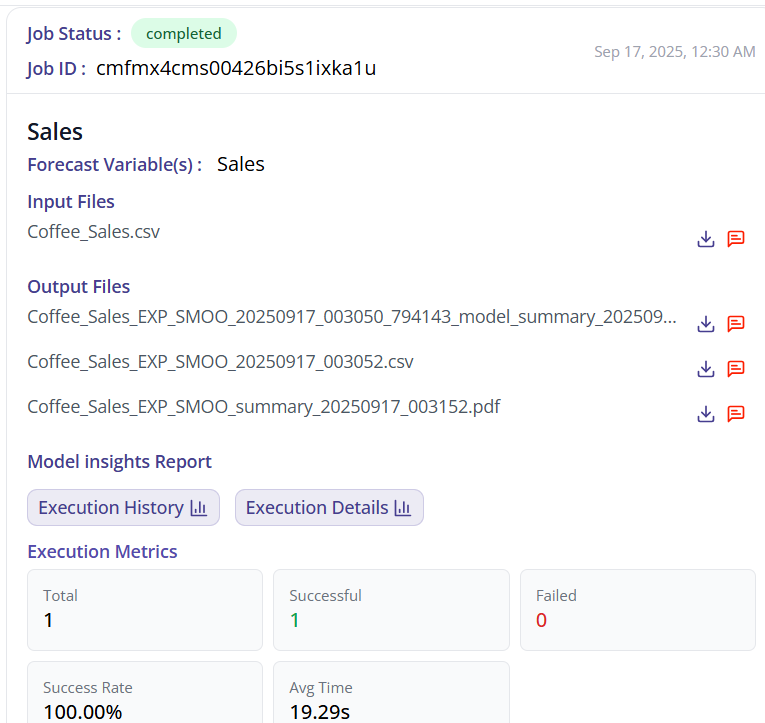Open comments for the 003052.csv output file
Screen dimensions: 765x723
click(736, 369)
